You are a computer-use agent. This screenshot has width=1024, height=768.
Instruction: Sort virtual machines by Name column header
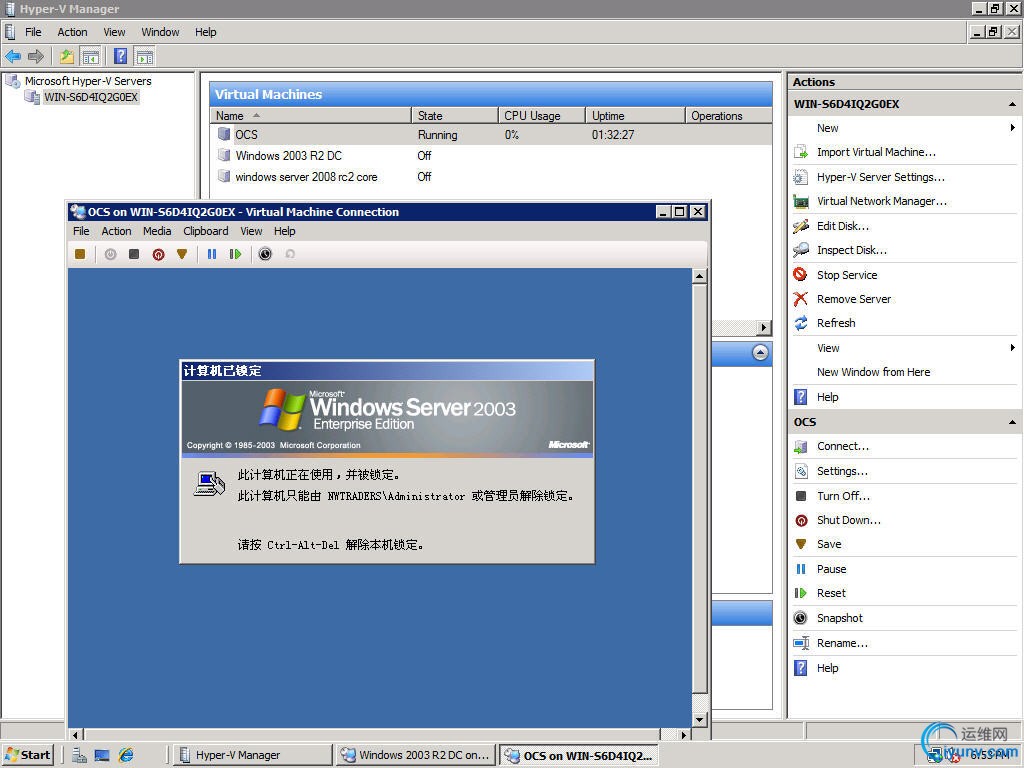310,116
